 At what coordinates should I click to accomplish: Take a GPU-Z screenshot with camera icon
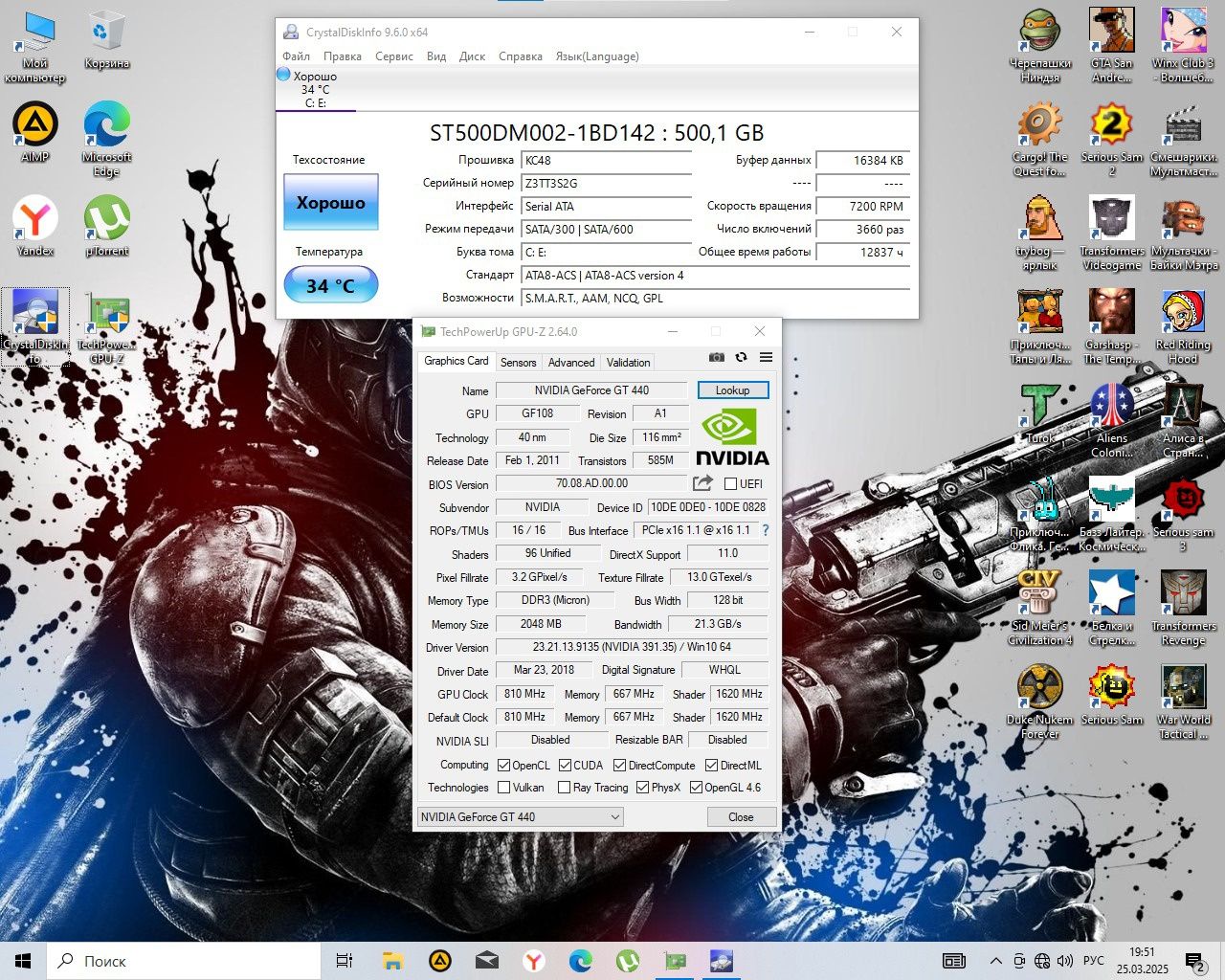click(716, 357)
